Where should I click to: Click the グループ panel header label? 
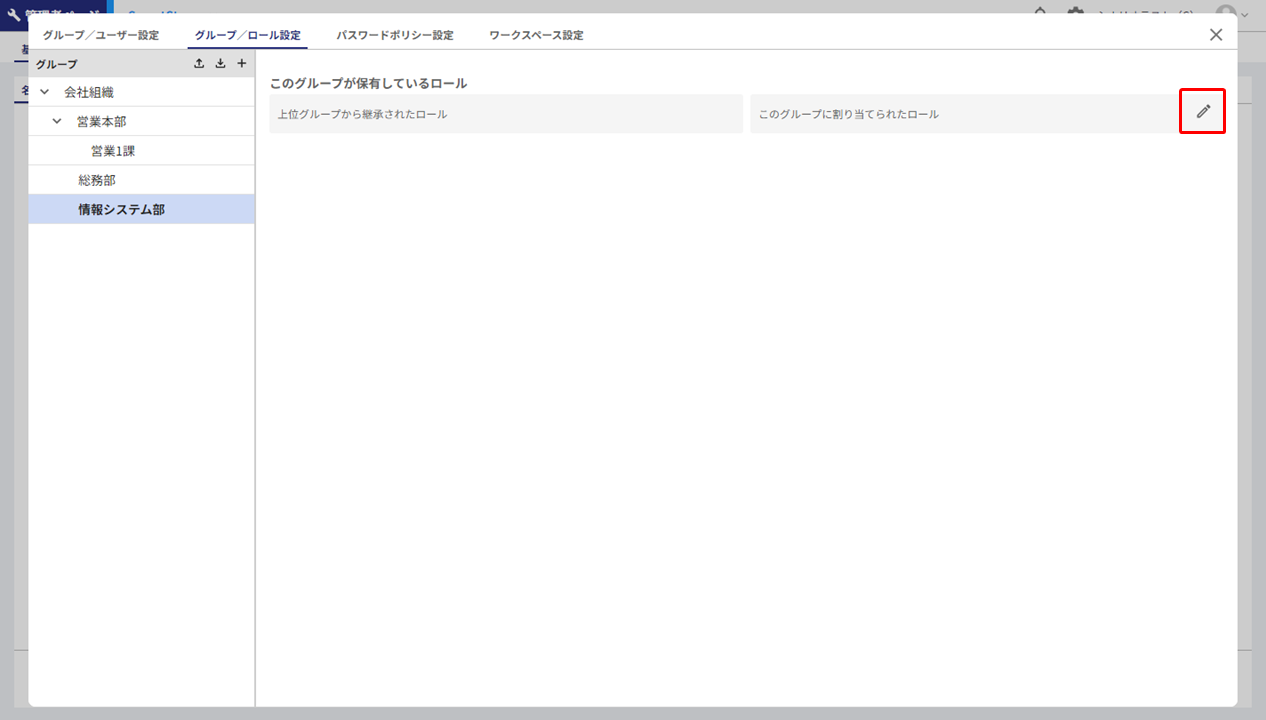pyautogui.click(x=56, y=64)
